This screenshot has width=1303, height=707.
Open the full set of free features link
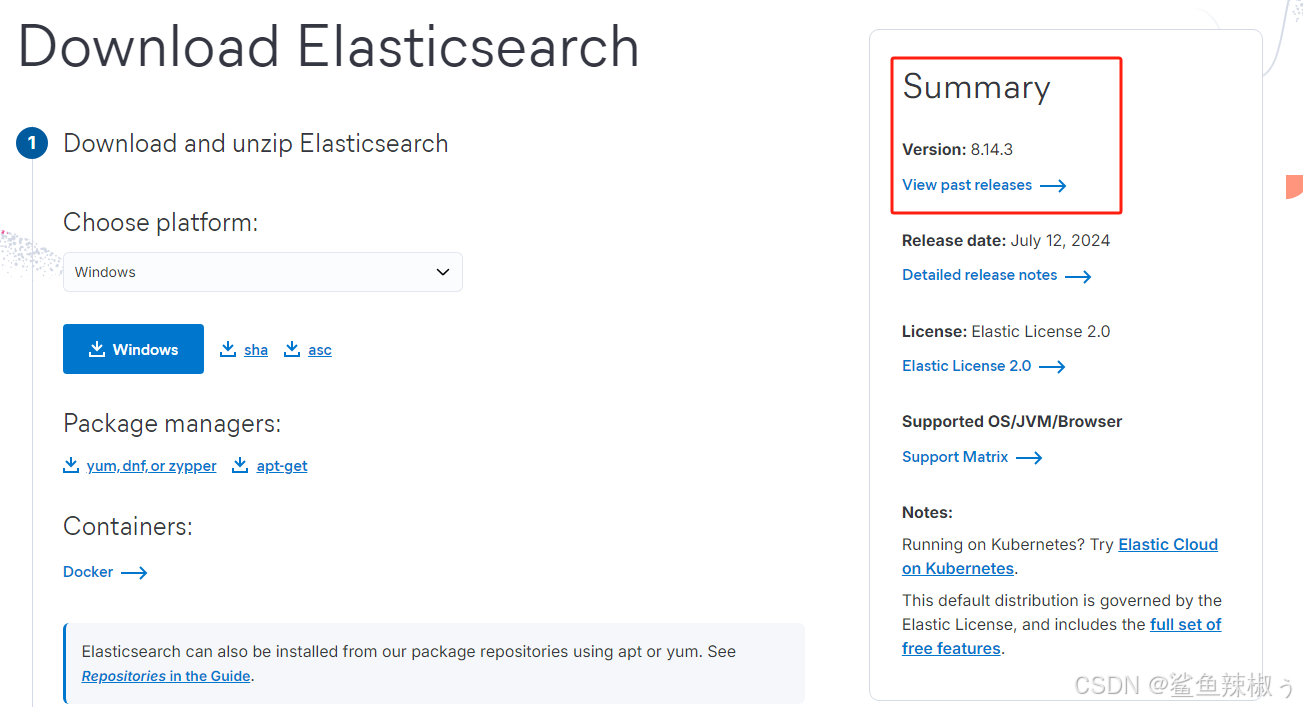tap(1062, 636)
